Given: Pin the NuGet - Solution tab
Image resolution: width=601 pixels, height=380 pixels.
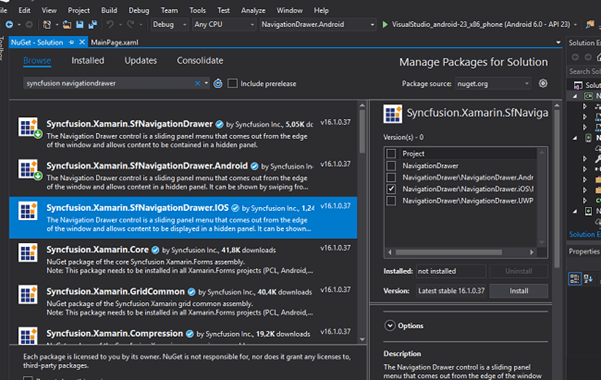Looking at the screenshot, I should click(72, 42).
